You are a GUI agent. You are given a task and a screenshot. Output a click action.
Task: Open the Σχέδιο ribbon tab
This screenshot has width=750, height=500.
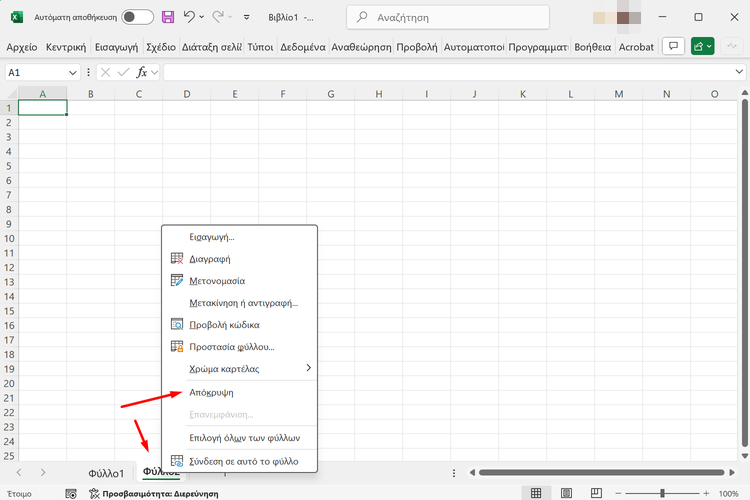pyautogui.click(x=161, y=47)
